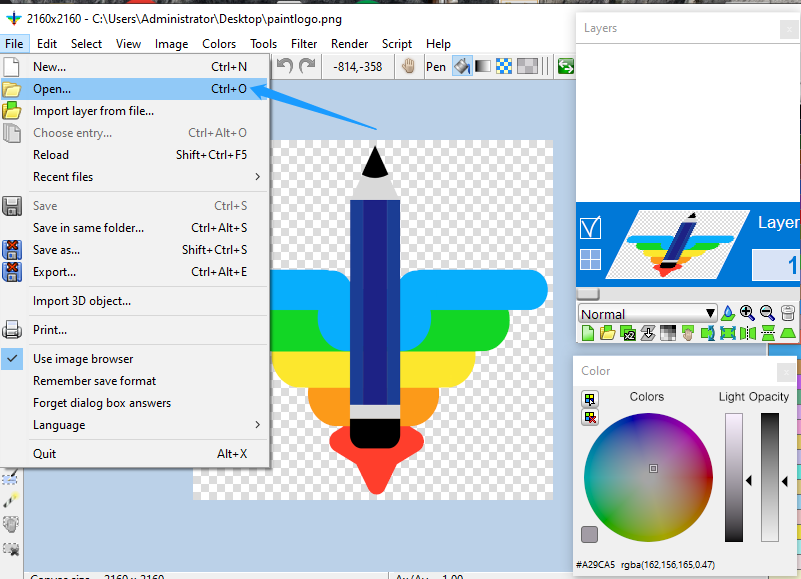Click the Light slider bar

(734, 477)
